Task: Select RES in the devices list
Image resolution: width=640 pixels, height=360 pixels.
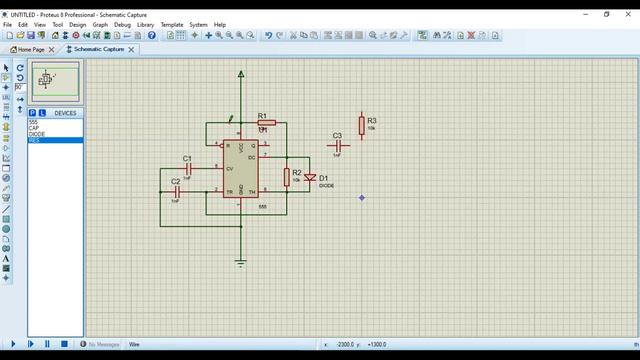Action: 55,140
